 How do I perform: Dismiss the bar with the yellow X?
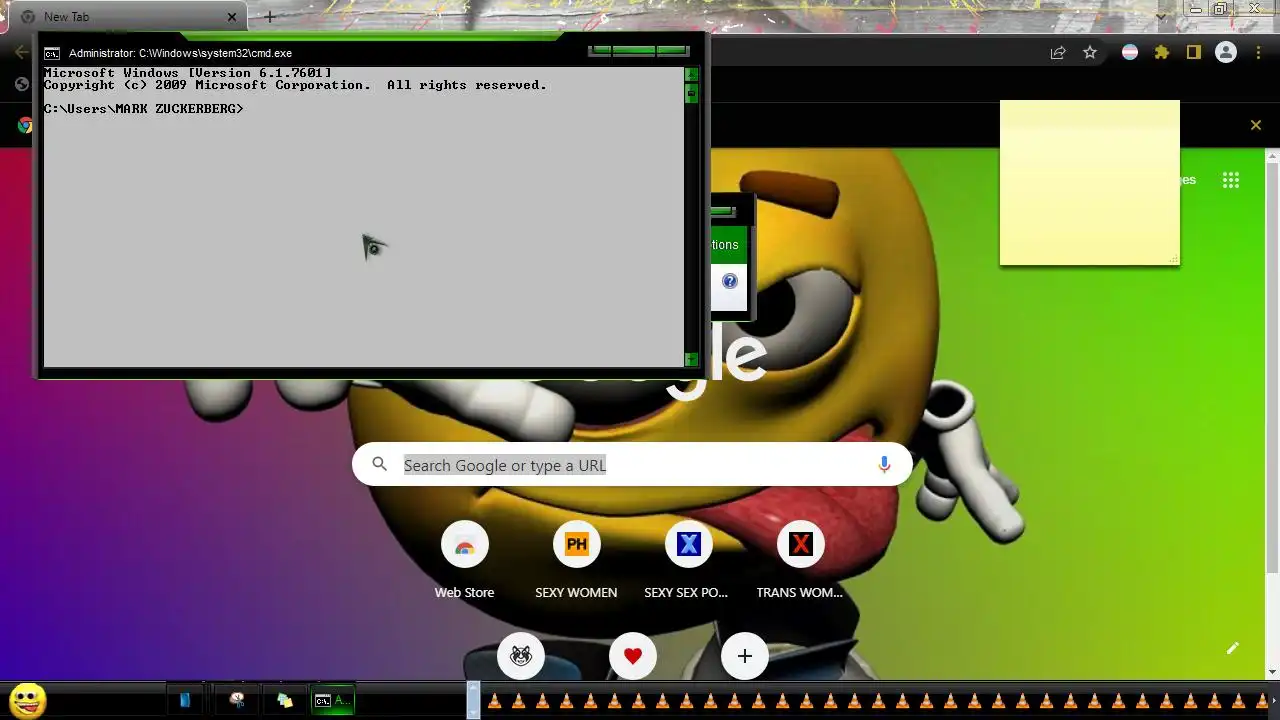pos(1256,125)
